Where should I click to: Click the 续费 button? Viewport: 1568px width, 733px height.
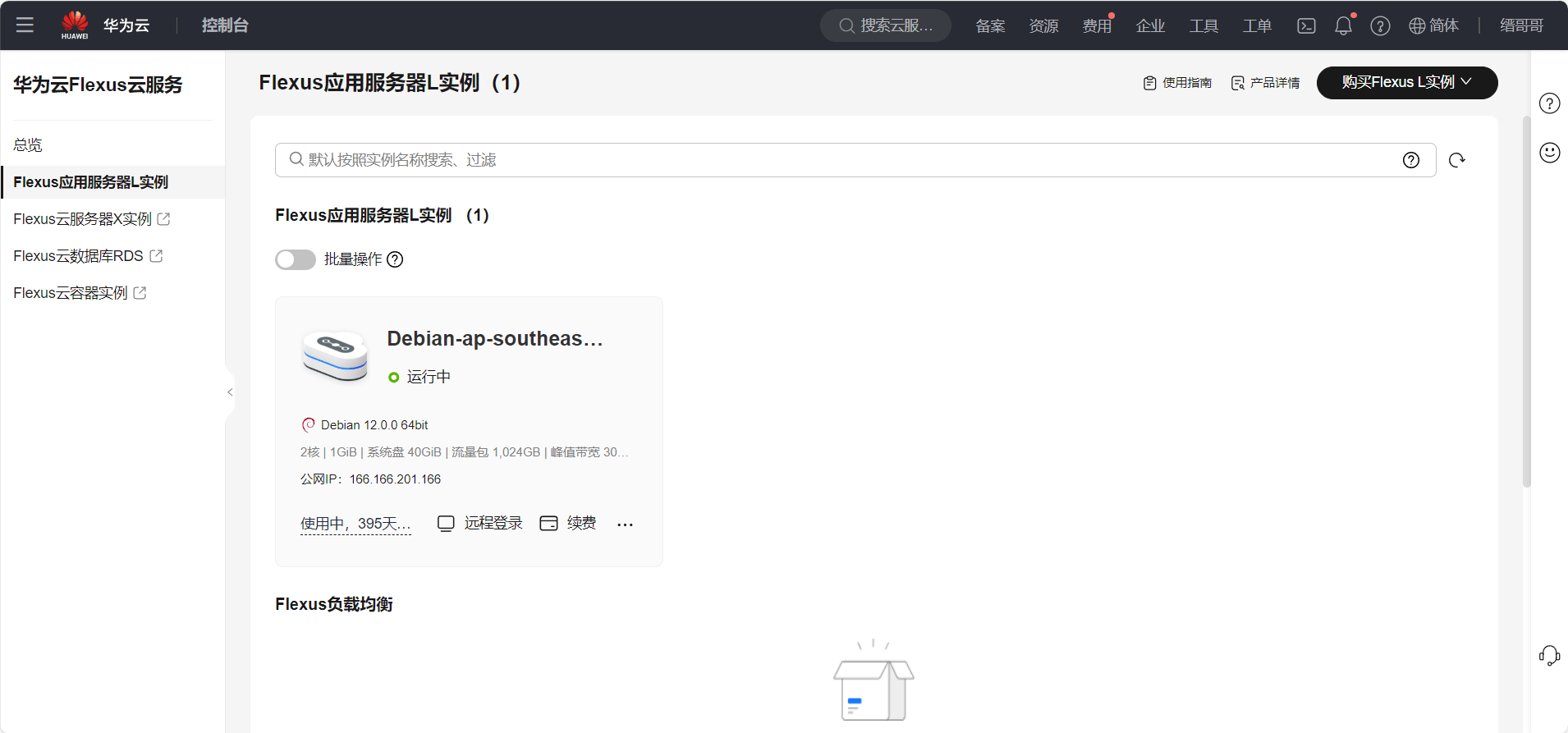(581, 523)
